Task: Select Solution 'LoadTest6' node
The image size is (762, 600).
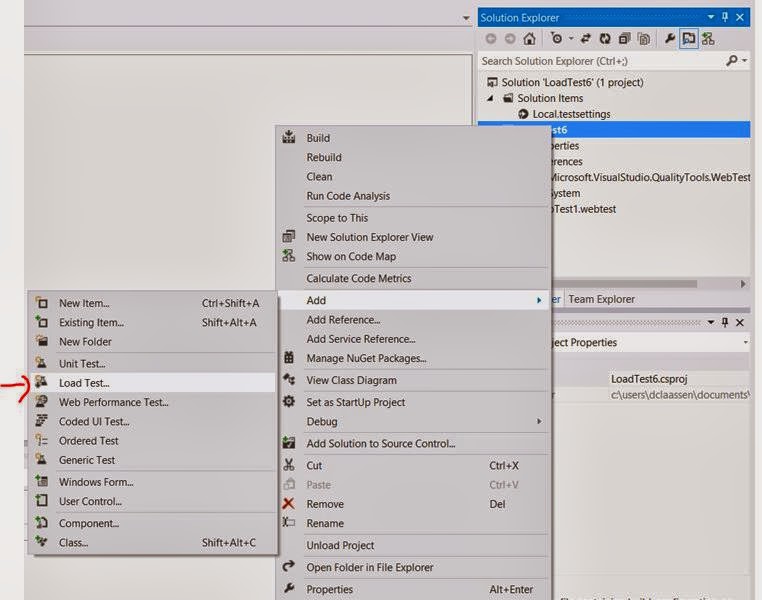Action: pyautogui.click(x=572, y=82)
